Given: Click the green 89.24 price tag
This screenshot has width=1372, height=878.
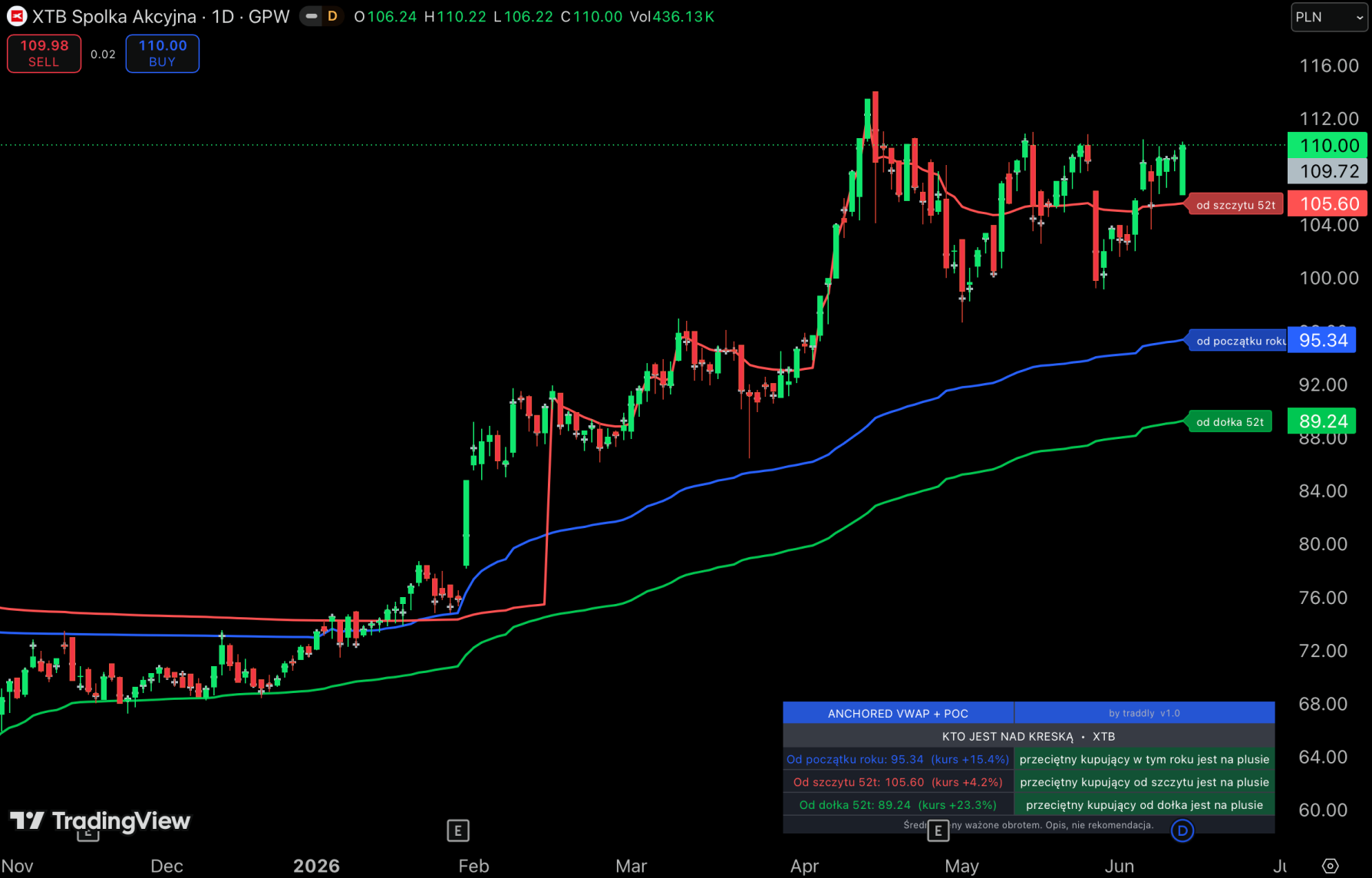Looking at the screenshot, I should [x=1323, y=421].
